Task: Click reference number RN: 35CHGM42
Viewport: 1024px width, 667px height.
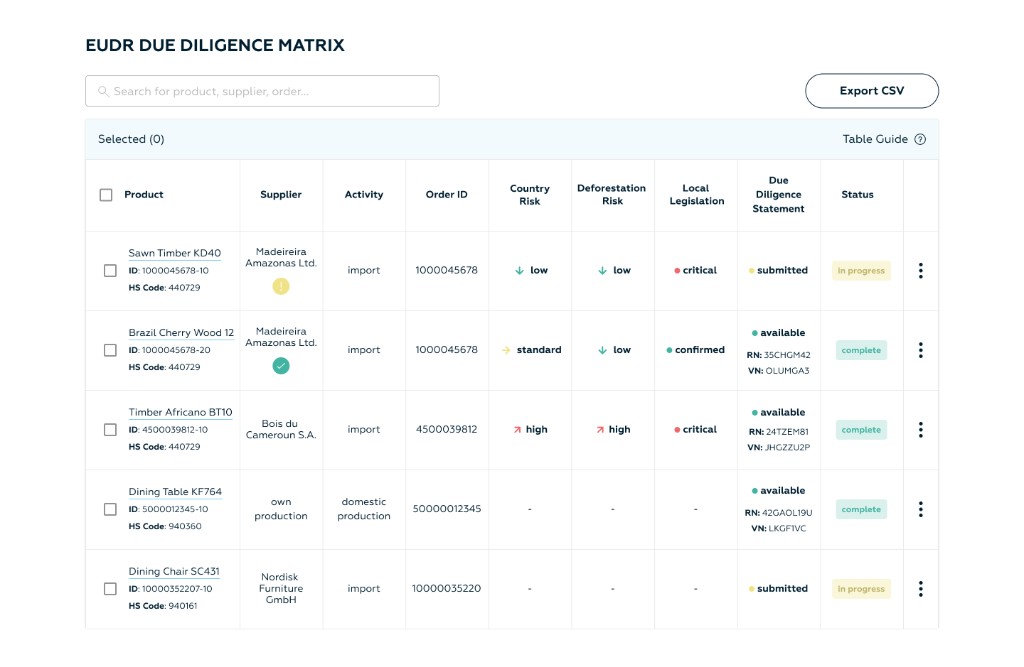Action: tap(778, 355)
